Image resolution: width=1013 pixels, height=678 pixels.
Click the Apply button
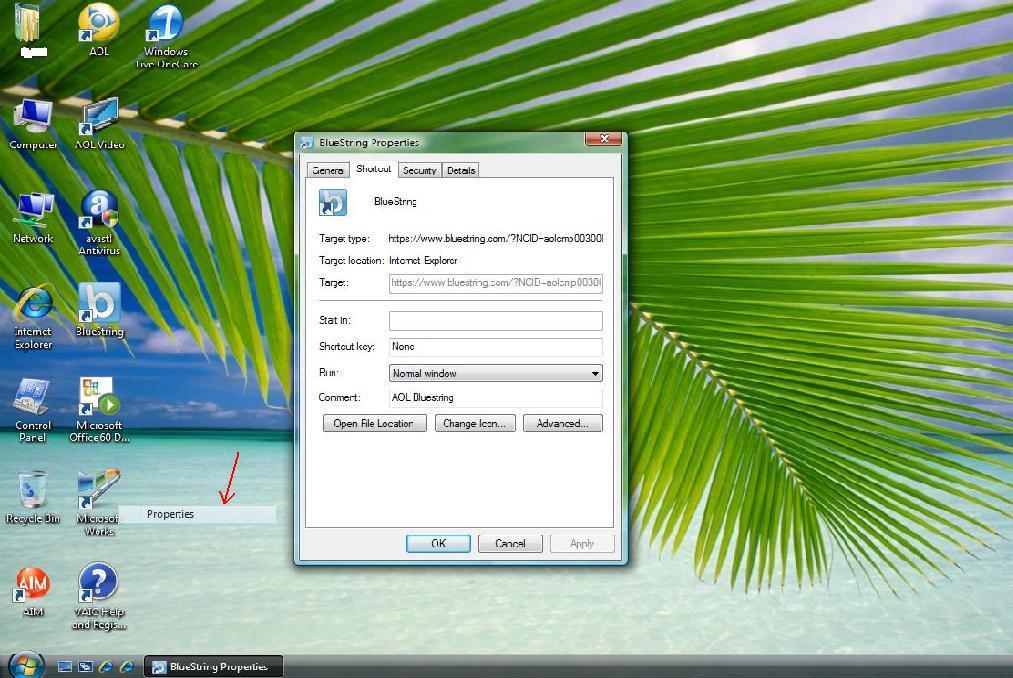pos(581,544)
